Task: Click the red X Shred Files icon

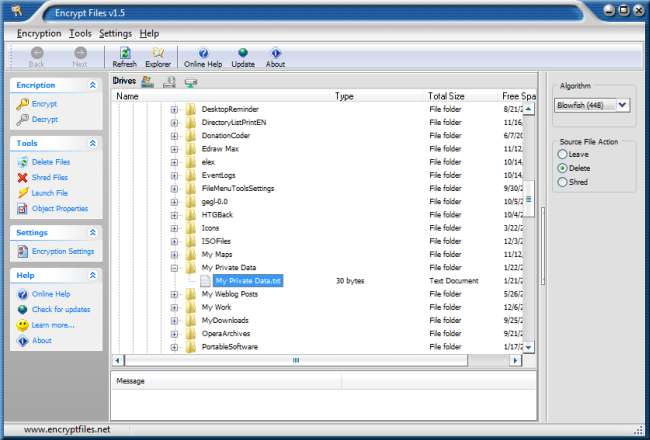Action: (x=22, y=177)
